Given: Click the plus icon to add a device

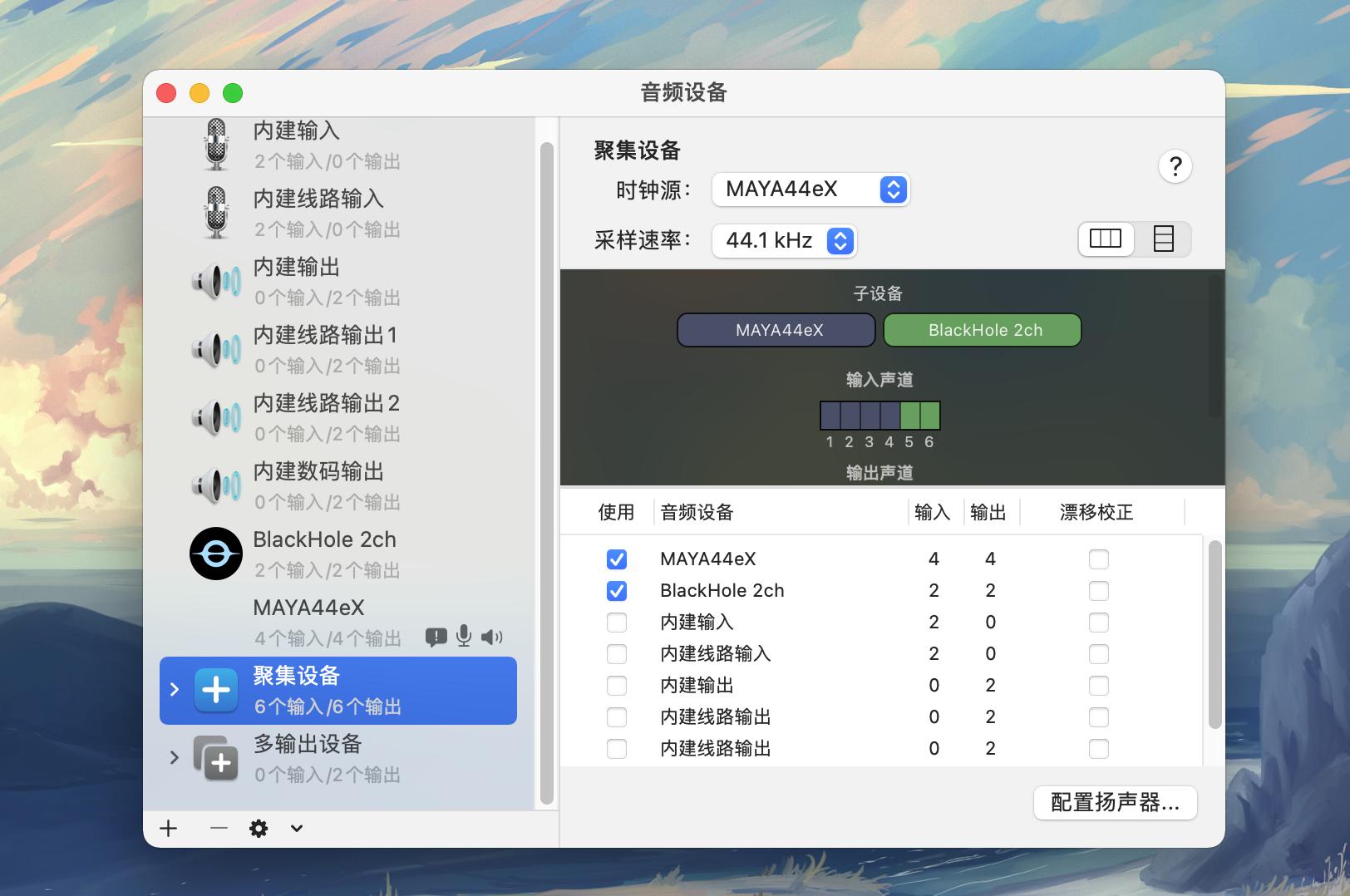Looking at the screenshot, I should click(170, 828).
